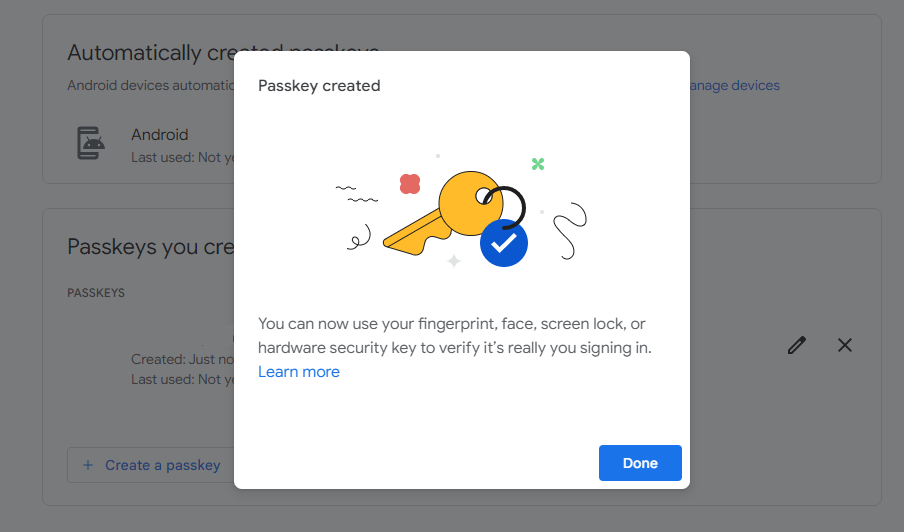Click the red flower shape in illustration
904x532 pixels.
pyautogui.click(x=410, y=183)
